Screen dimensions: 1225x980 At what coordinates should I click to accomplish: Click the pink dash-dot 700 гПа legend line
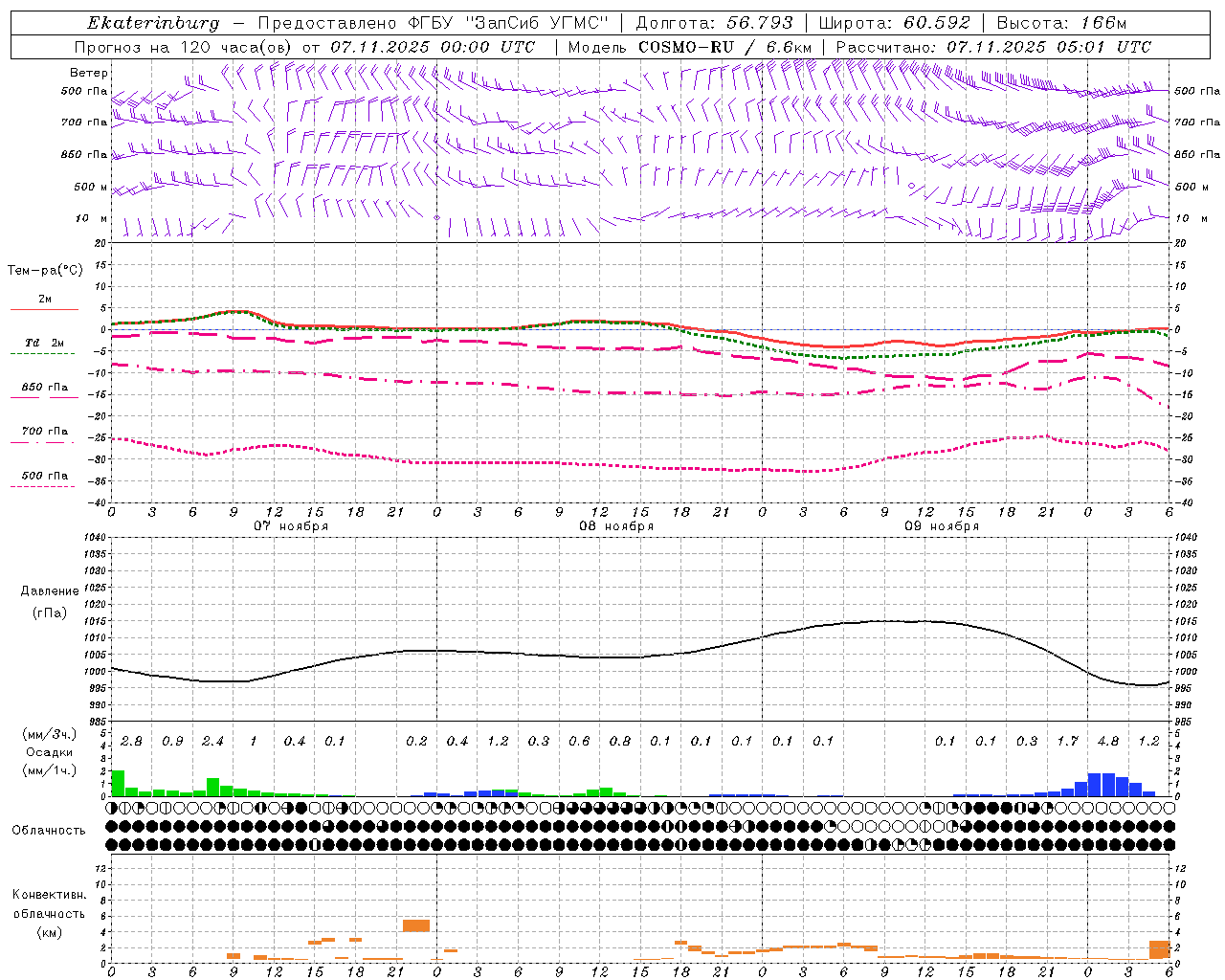44,443
